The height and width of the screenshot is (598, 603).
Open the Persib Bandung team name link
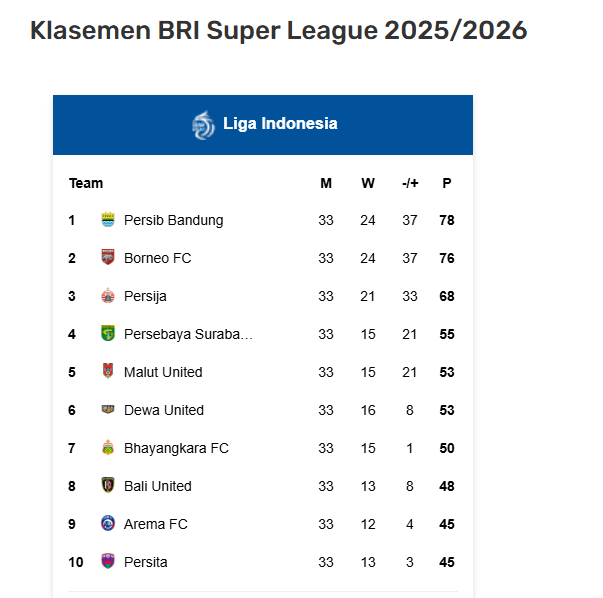click(x=173, y=220)
